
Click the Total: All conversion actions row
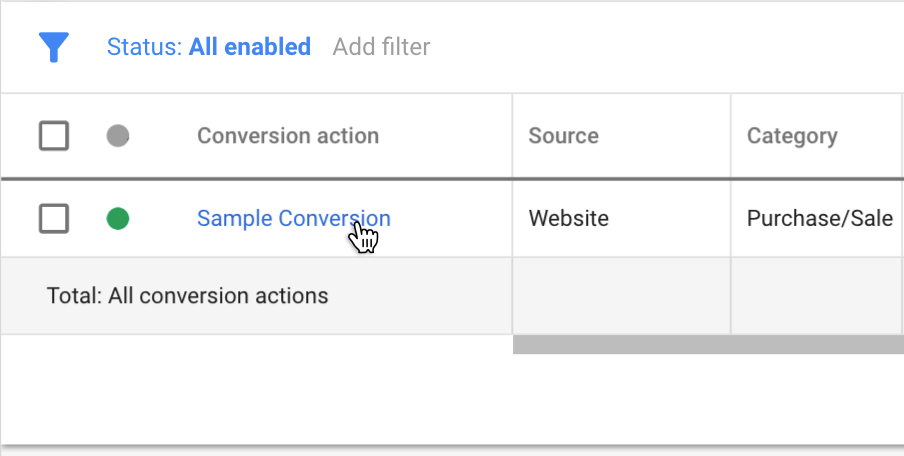187,296
